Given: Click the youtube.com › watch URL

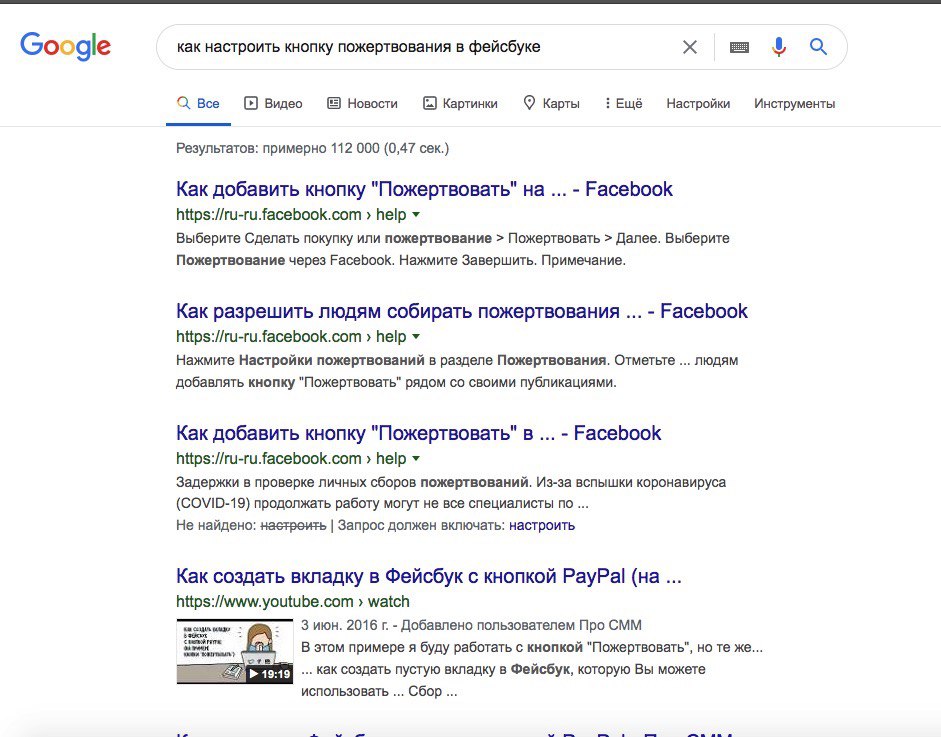Looking at the screenshot, I should [x=293, y=601].
